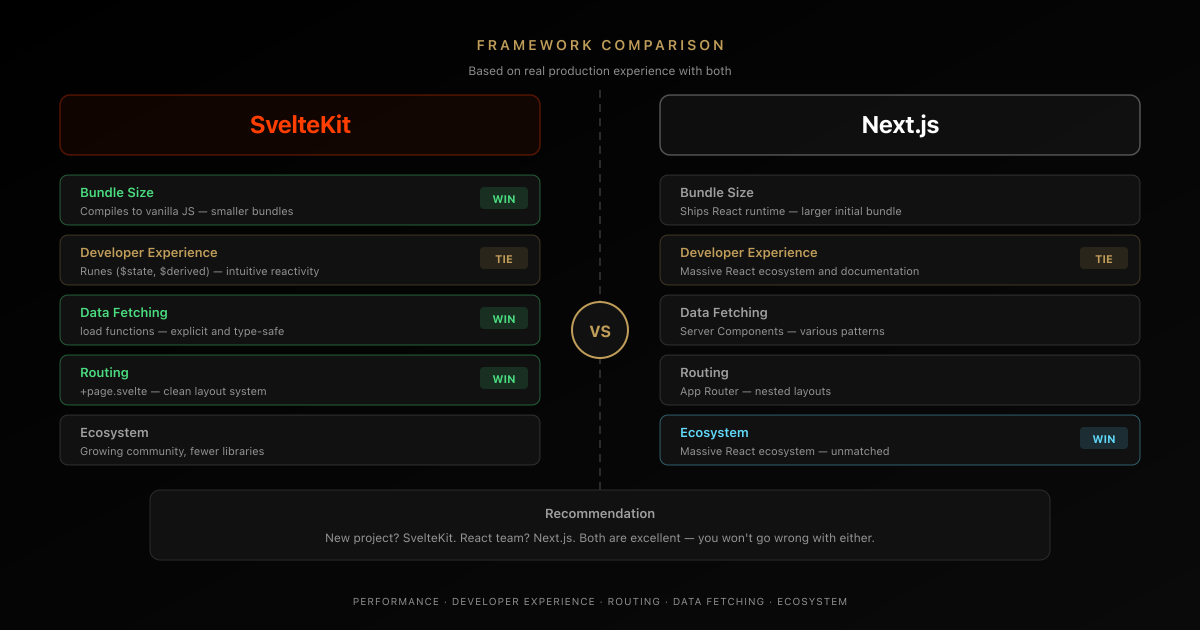This screenshot has height=630, width=1200.
Task: Click the TIE badge beside Next.js Developer Experience
Action: pyautogui.click(x=1103, y=258)
